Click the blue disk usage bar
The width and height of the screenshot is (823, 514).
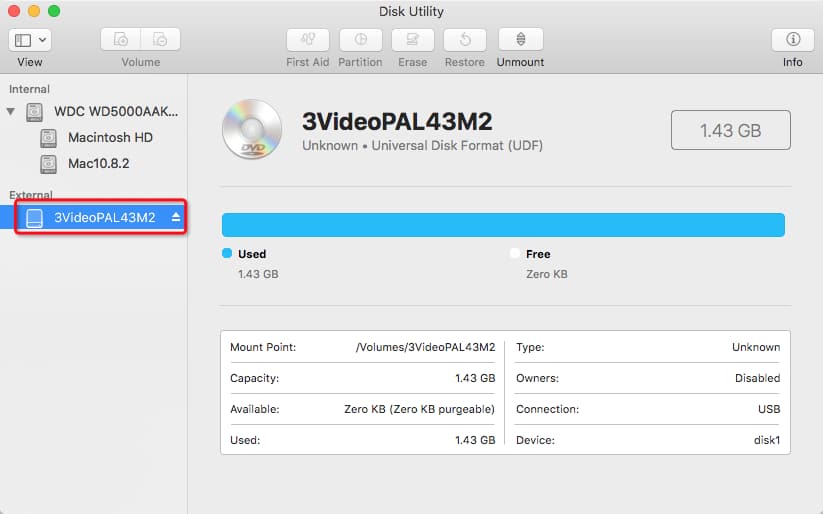pos(502,225)
